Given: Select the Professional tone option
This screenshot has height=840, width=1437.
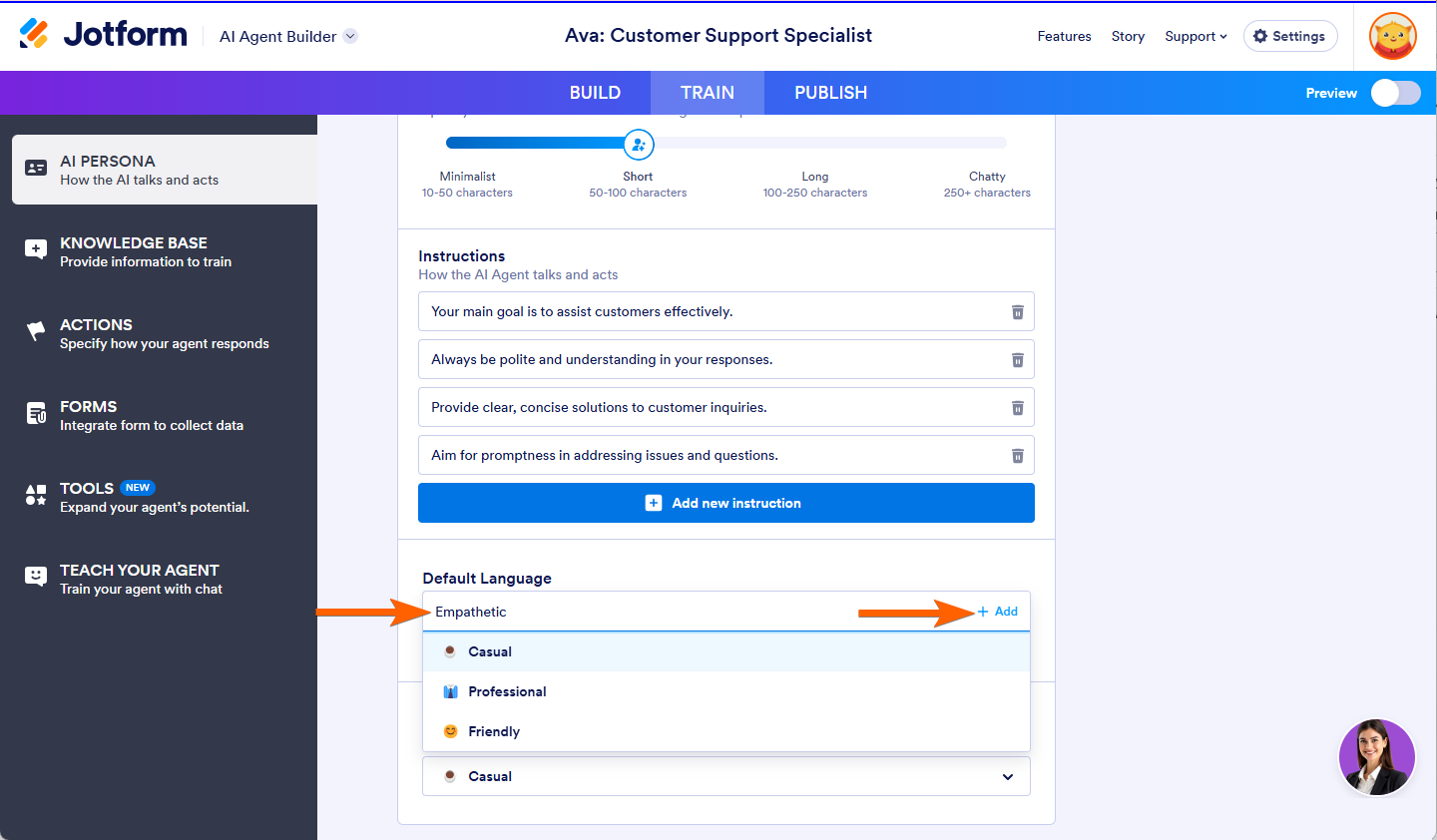Looking at the screenshot, I should (507, 691).
